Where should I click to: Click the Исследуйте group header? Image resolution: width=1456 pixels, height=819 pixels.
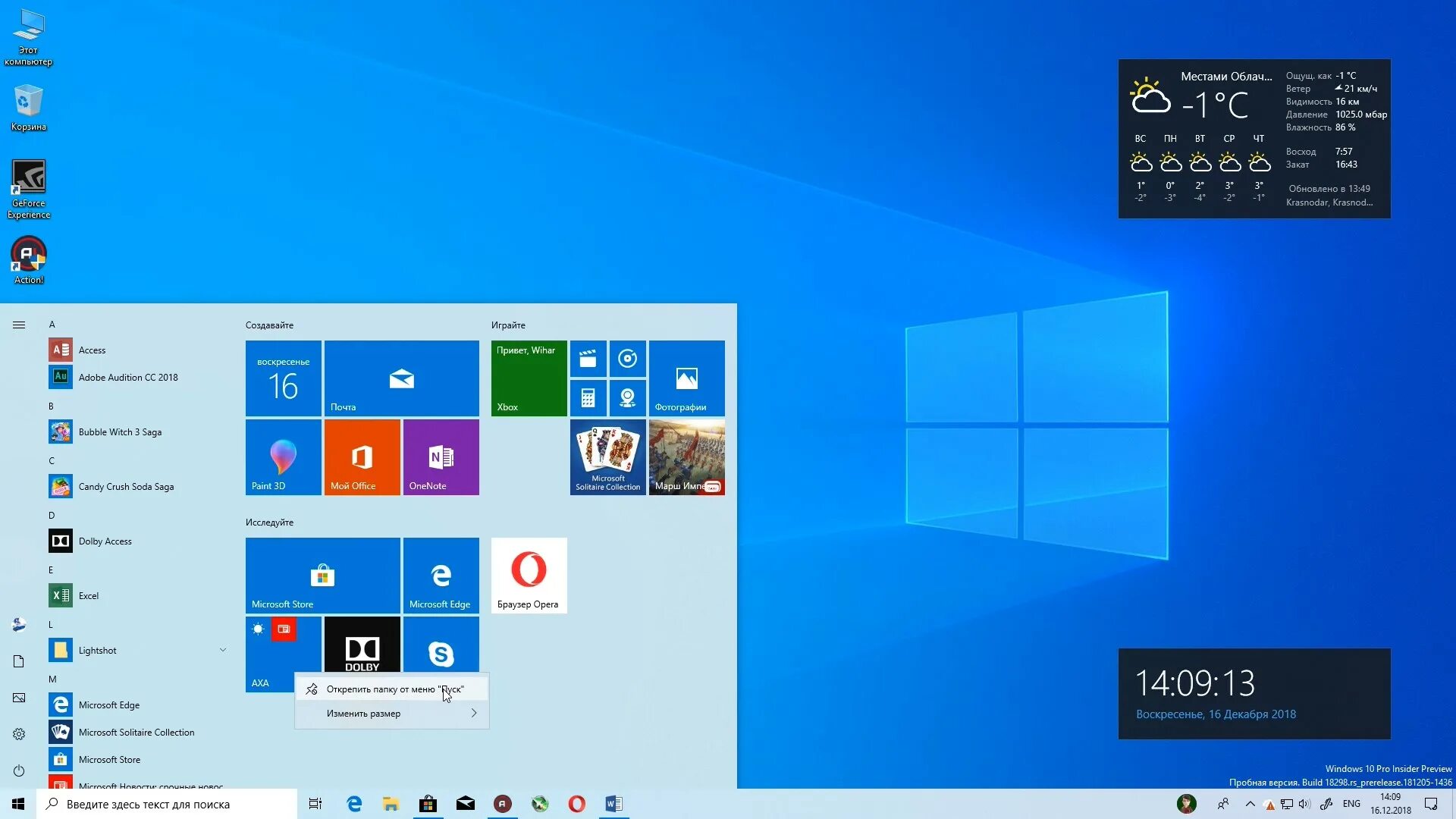pos(269,522)
